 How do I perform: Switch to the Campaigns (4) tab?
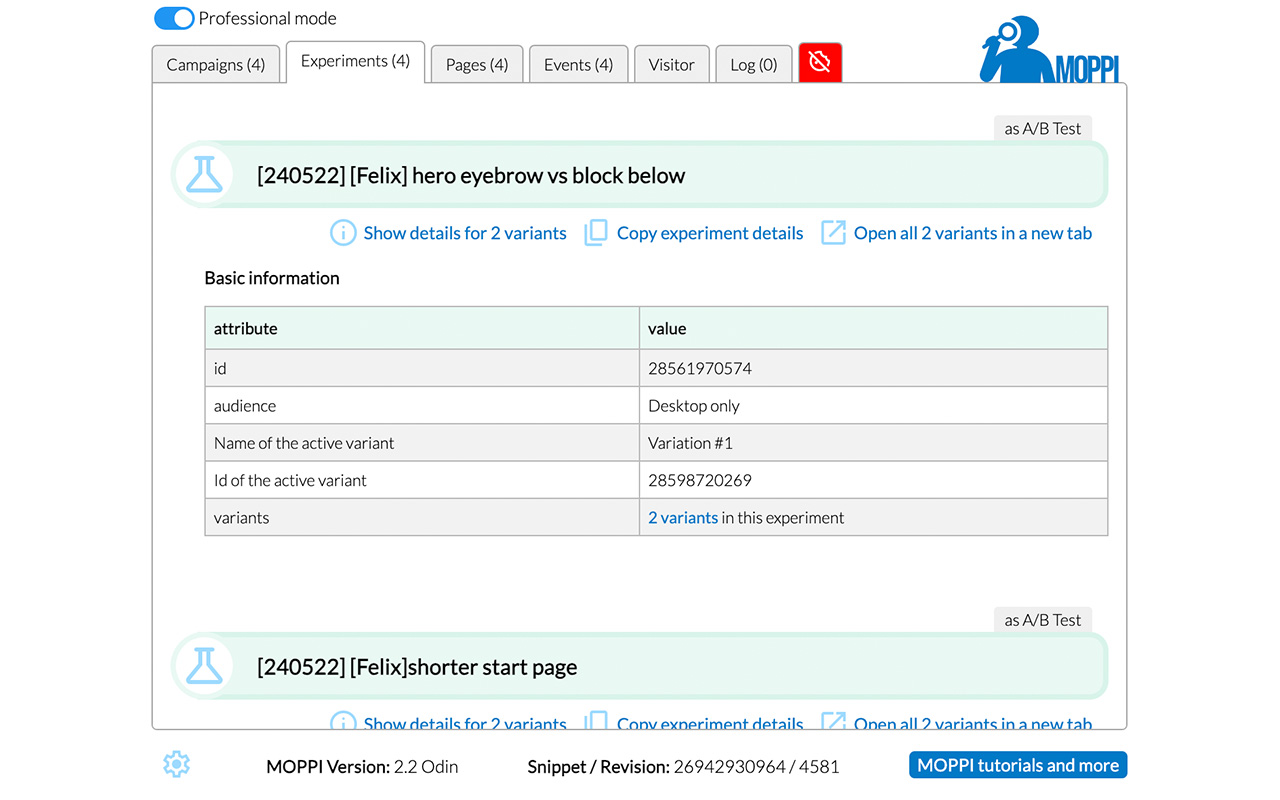(216, 65)
